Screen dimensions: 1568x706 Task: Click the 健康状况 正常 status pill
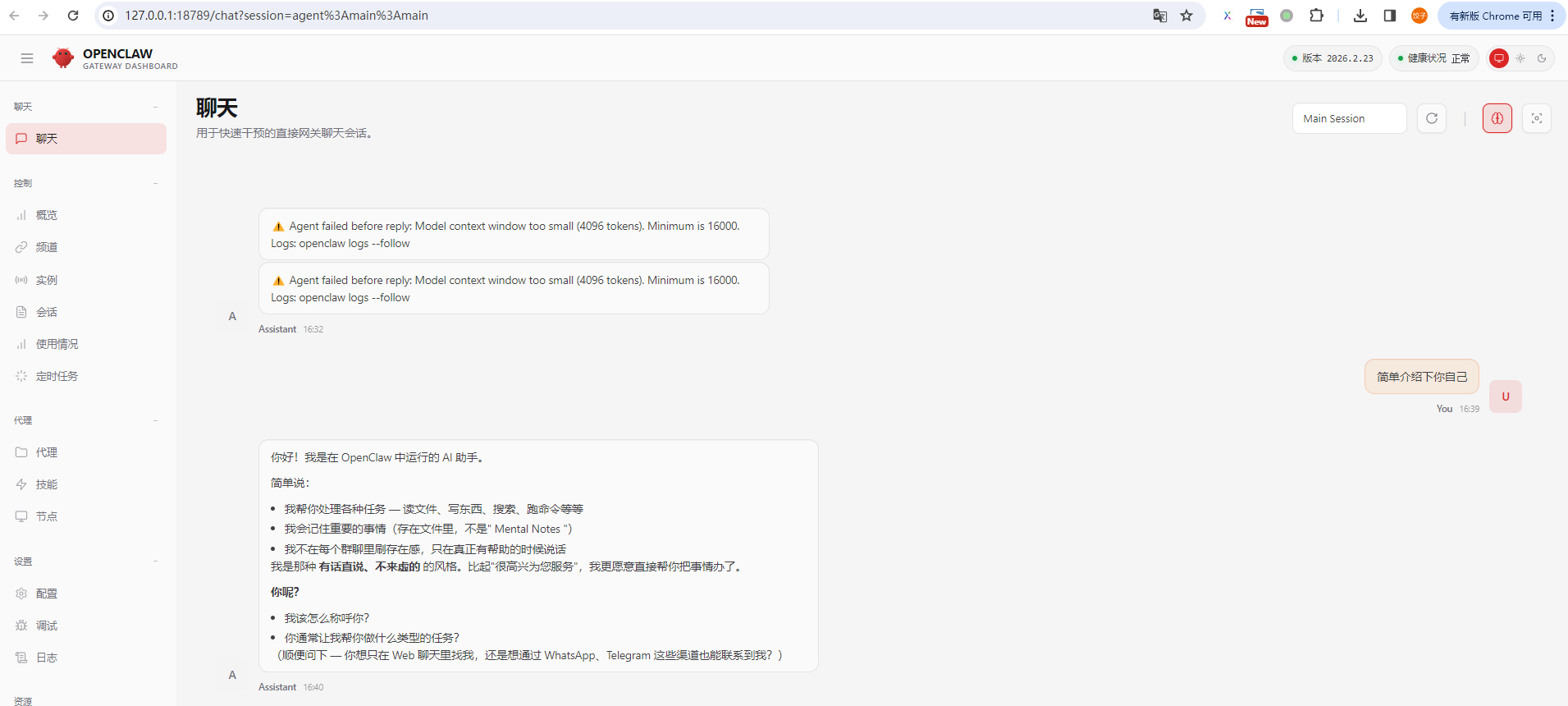[x=1433, y=58]
